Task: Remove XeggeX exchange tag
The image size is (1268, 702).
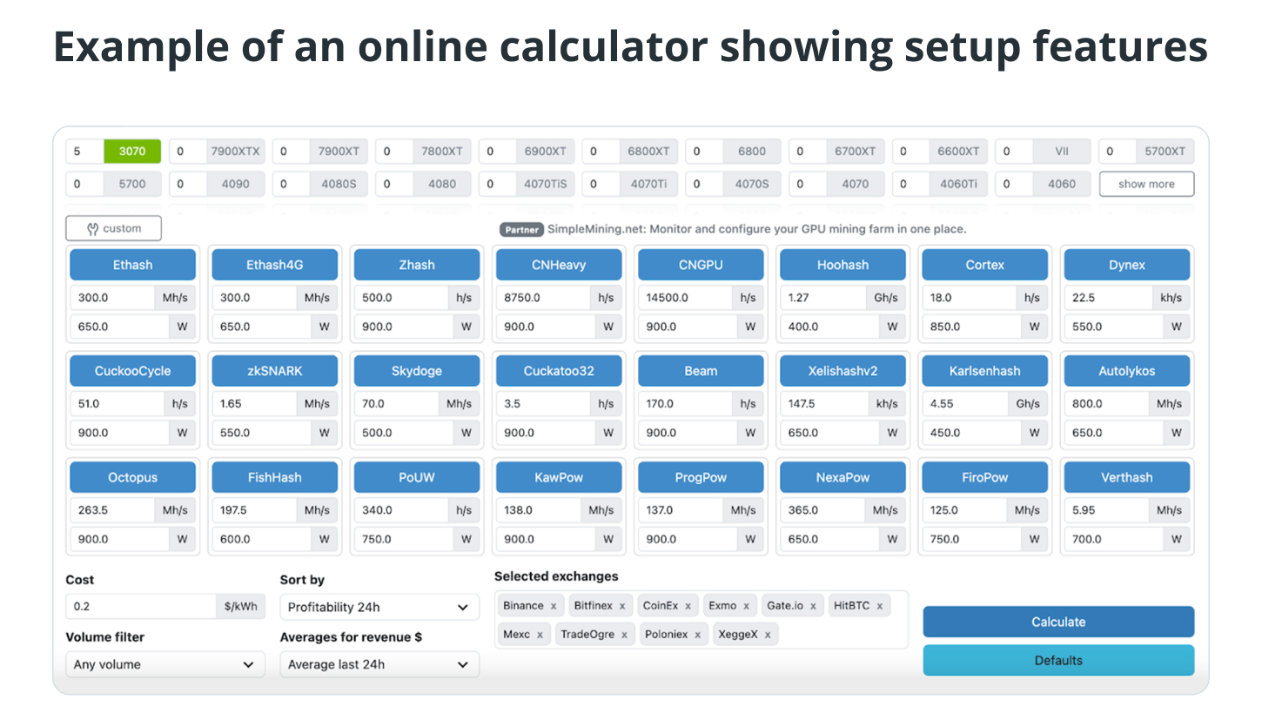Action: coord(769,634)
